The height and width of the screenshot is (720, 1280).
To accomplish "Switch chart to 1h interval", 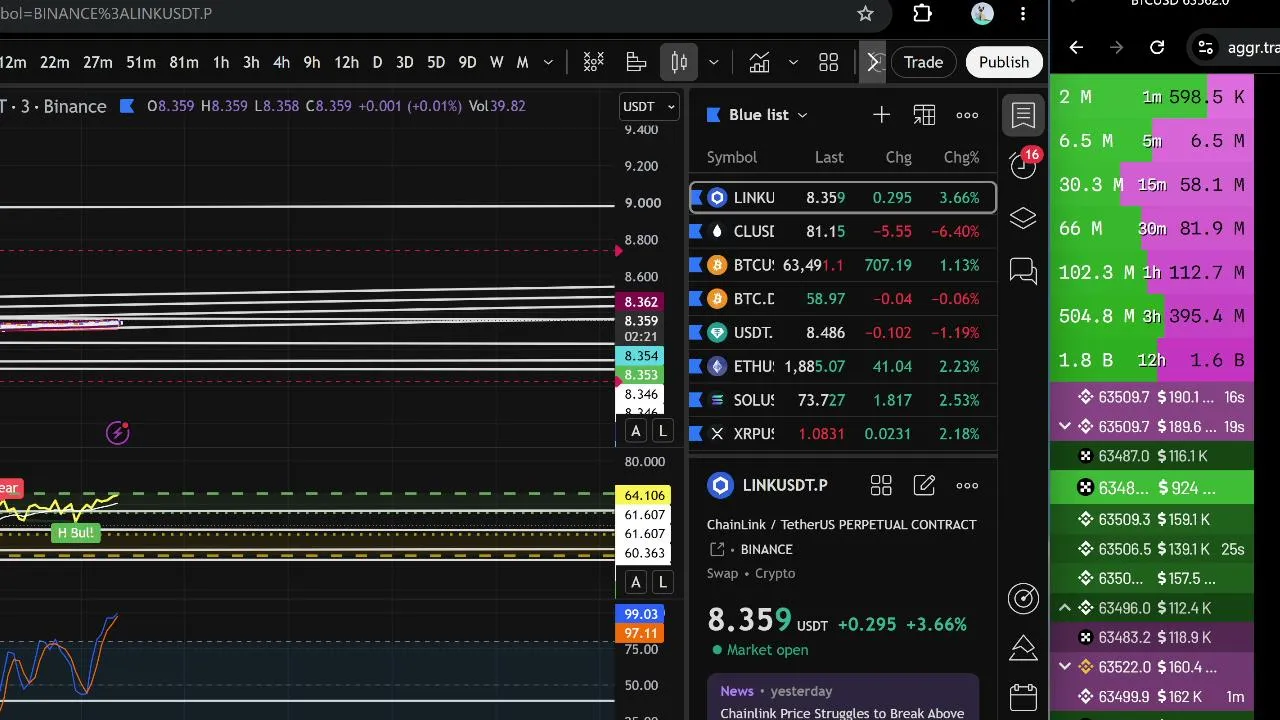I will [221, 62].
